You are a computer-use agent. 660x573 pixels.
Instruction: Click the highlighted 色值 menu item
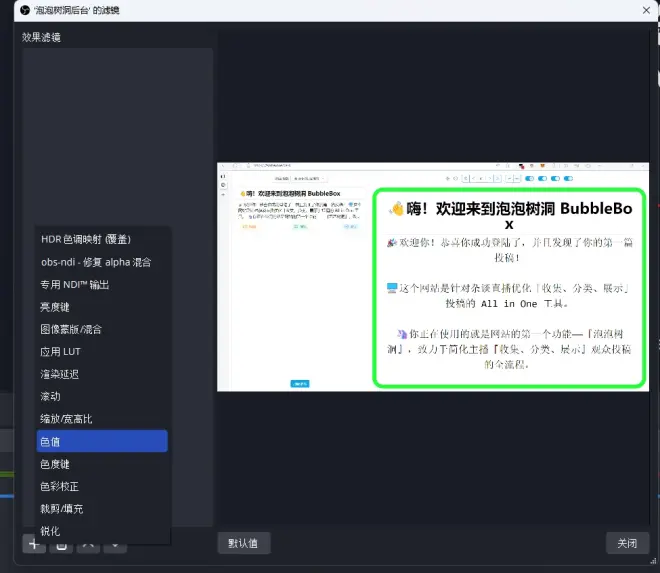102,441
